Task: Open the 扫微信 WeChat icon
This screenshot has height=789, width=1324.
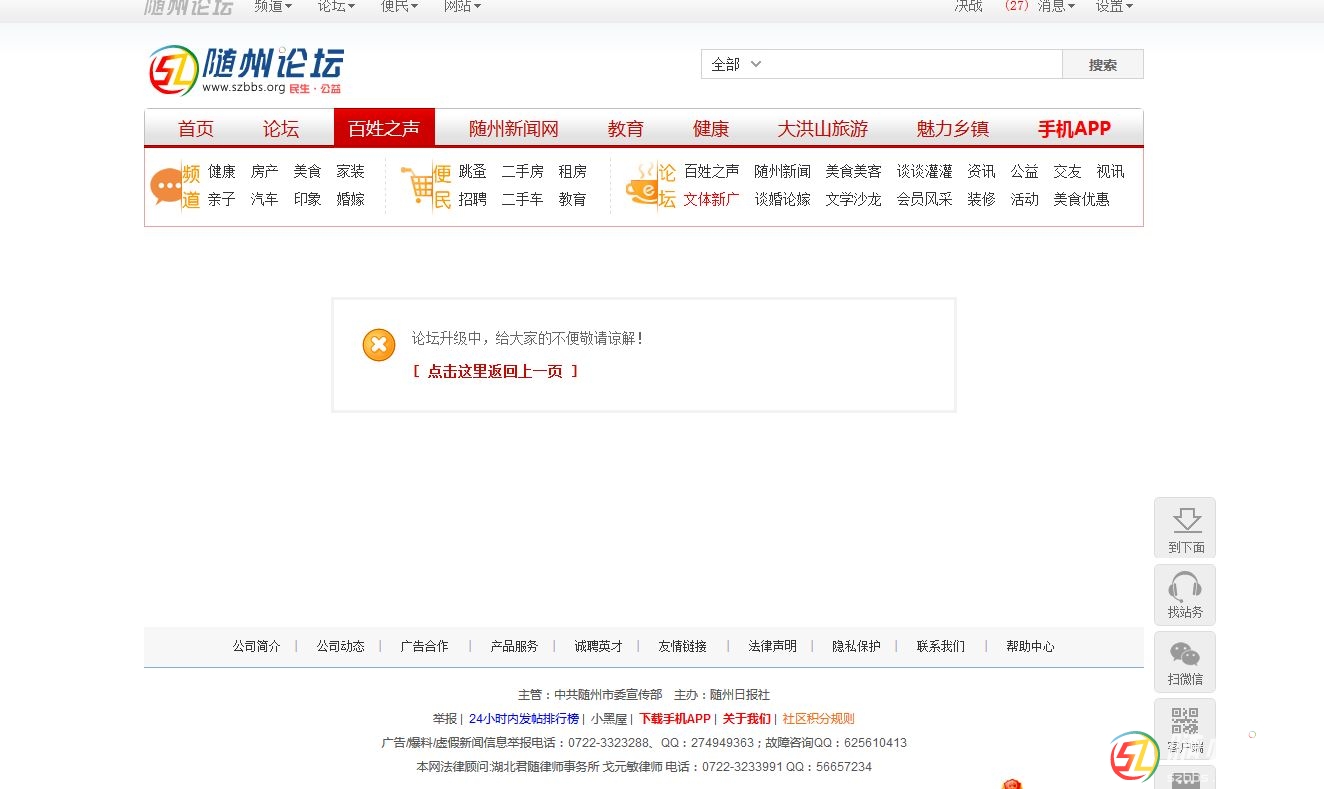Action: pyautogui.click(x=1185, y=654)
